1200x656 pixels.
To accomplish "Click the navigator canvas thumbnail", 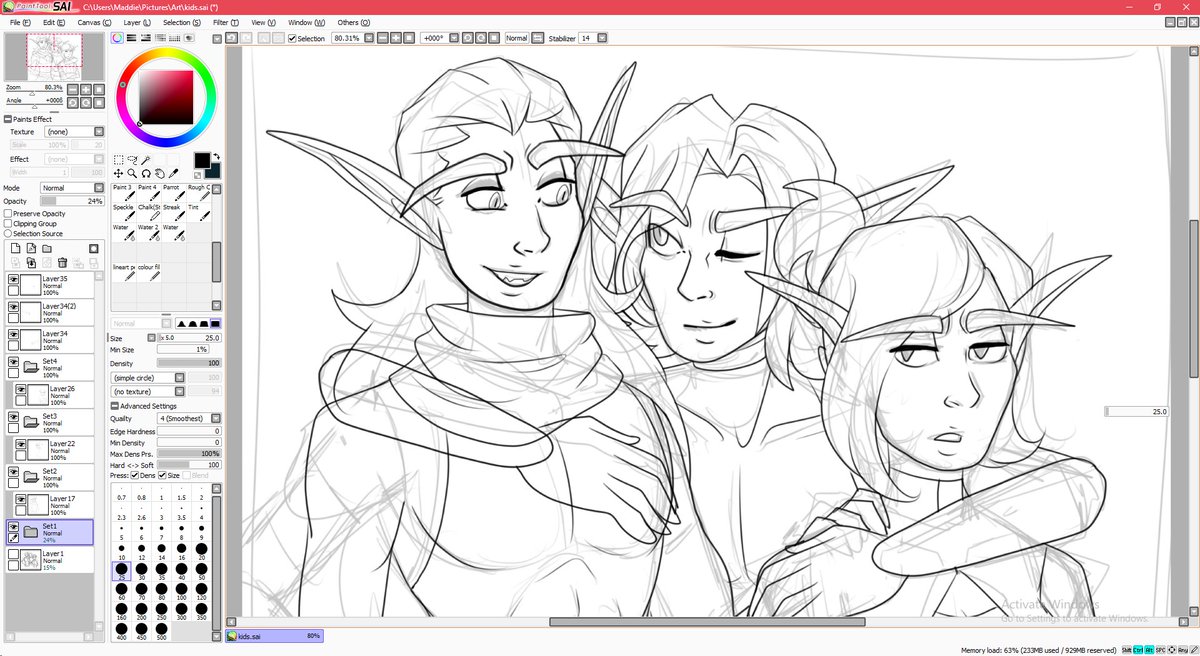I will [x=53, y=57].
